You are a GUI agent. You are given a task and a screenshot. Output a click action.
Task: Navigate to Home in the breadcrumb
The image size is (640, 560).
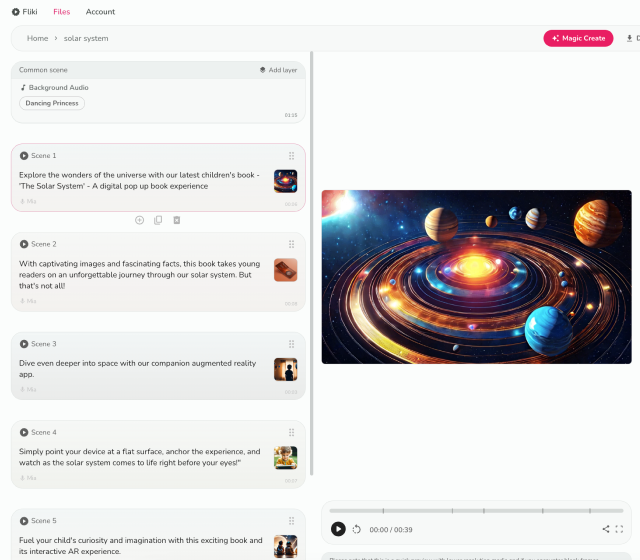(x=37, y=38)
